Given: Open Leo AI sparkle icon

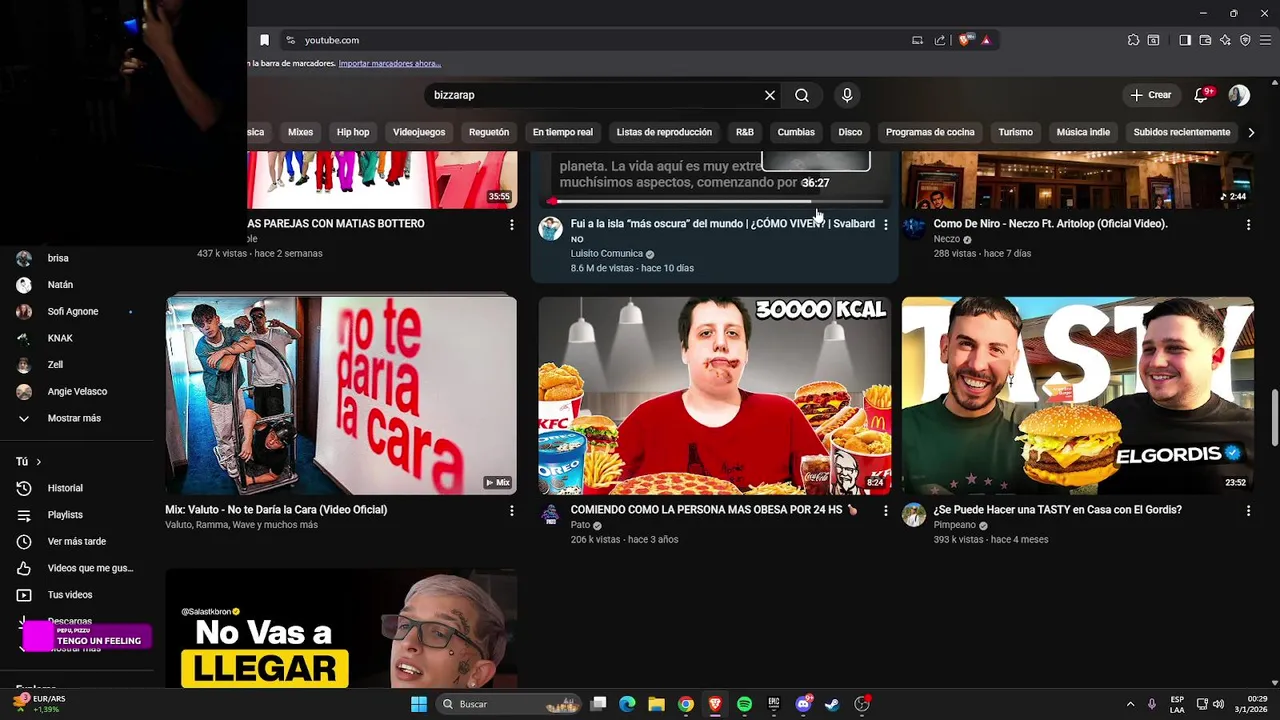Looking at the screenshot, I should 1225,40.
